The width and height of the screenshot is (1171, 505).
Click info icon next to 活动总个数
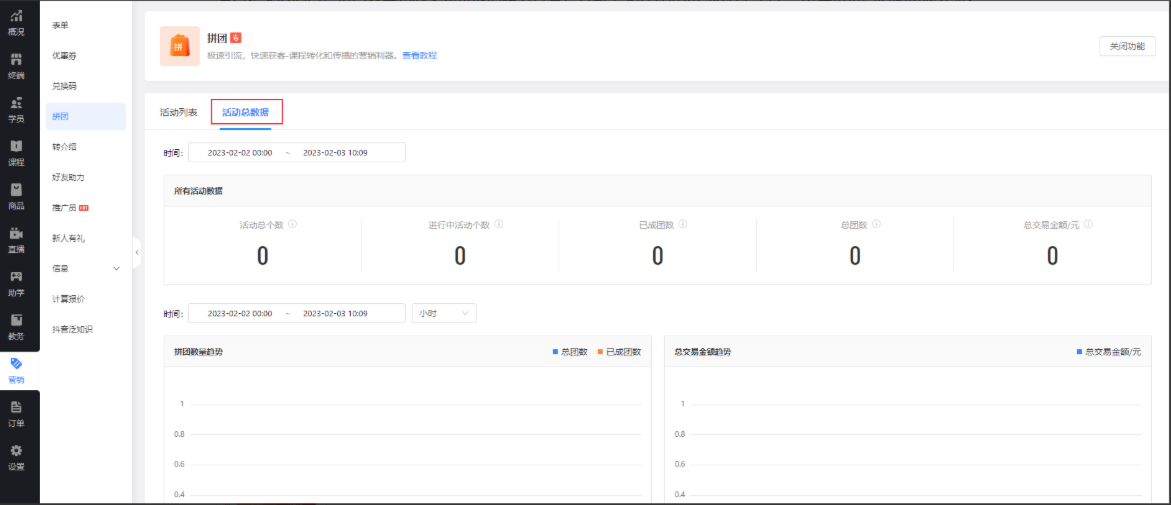pyautogui.click(x=293, y=223)
